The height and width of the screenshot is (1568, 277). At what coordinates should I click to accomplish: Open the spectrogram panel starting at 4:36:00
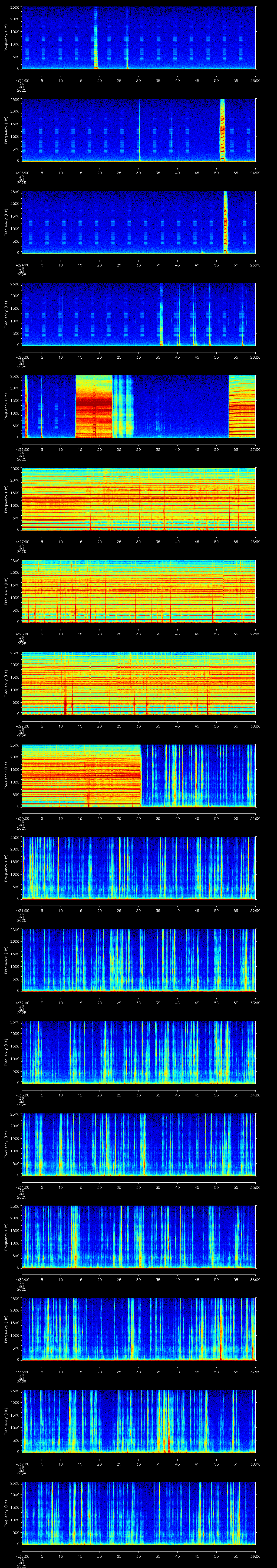(139, 1329)
